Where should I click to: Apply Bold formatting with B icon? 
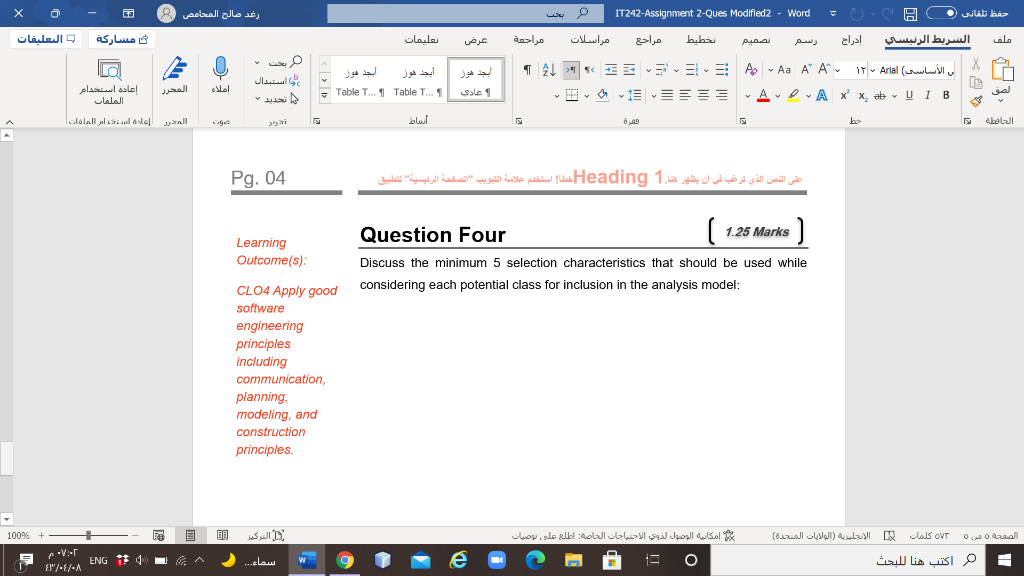(946, 95)
